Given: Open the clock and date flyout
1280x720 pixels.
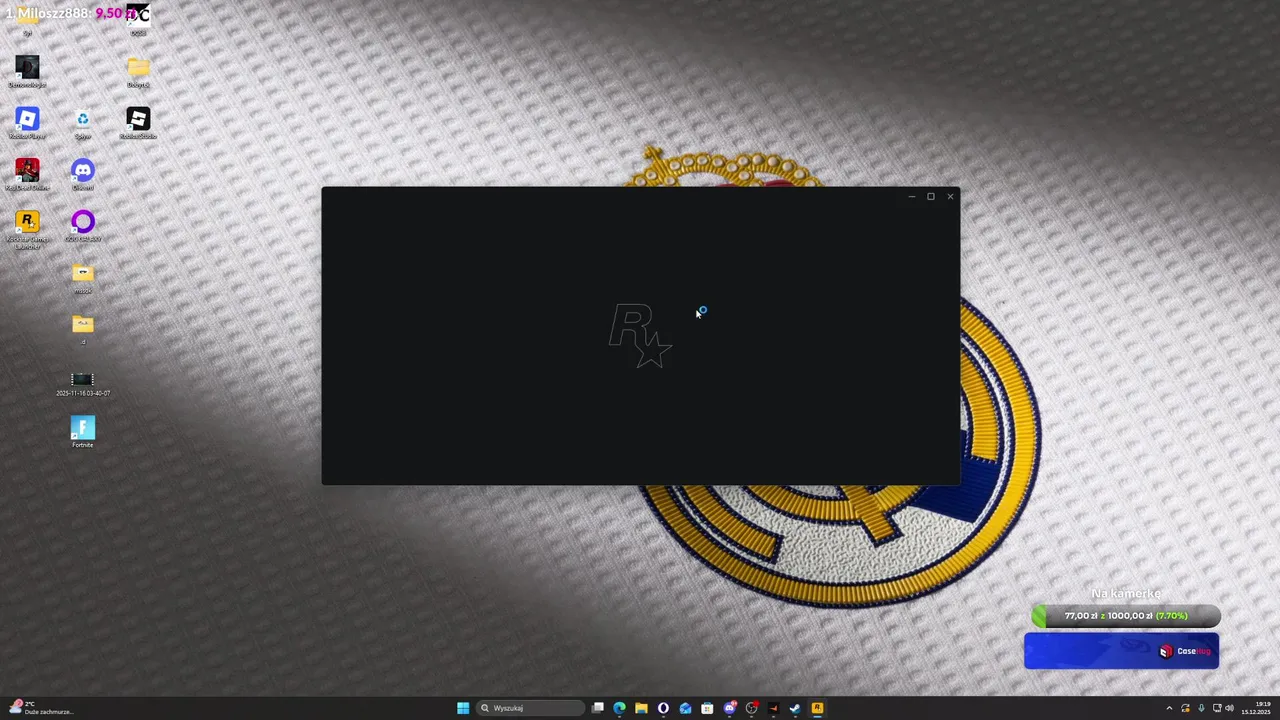Looking at the screenshot, I should point(1256,708).
